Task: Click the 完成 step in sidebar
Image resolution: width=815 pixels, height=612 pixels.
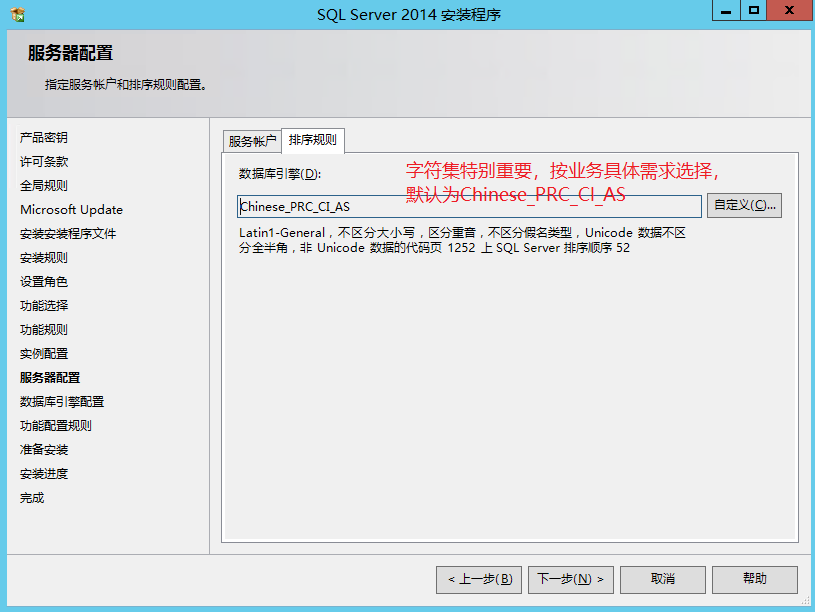Action: (x=32, y=498)
